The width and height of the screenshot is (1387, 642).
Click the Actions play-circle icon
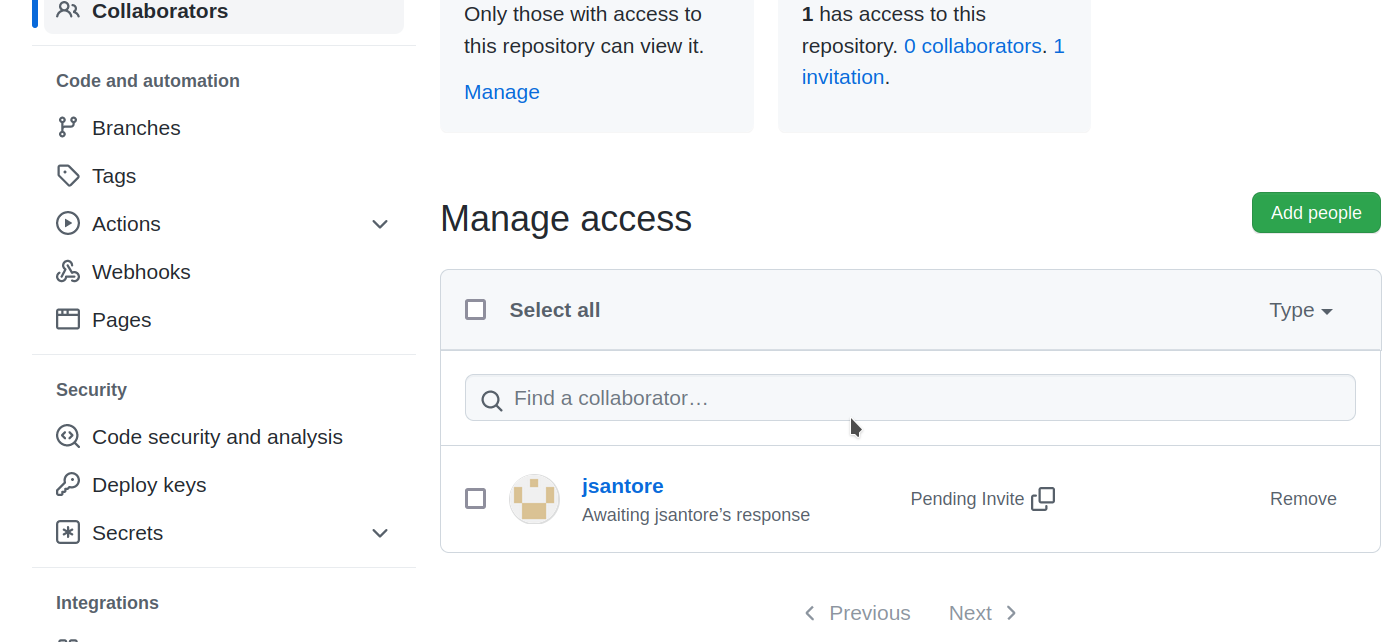[68, 224]
